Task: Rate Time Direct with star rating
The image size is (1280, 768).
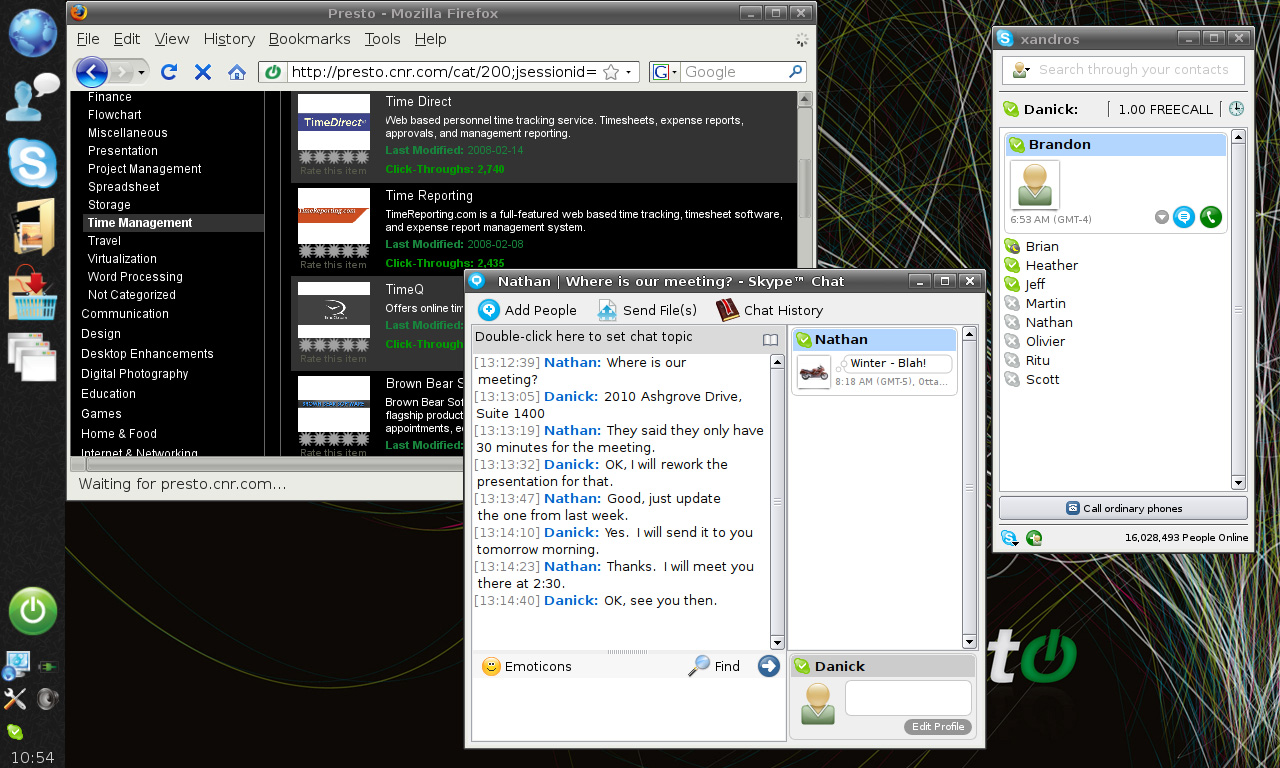Action: 334,158
